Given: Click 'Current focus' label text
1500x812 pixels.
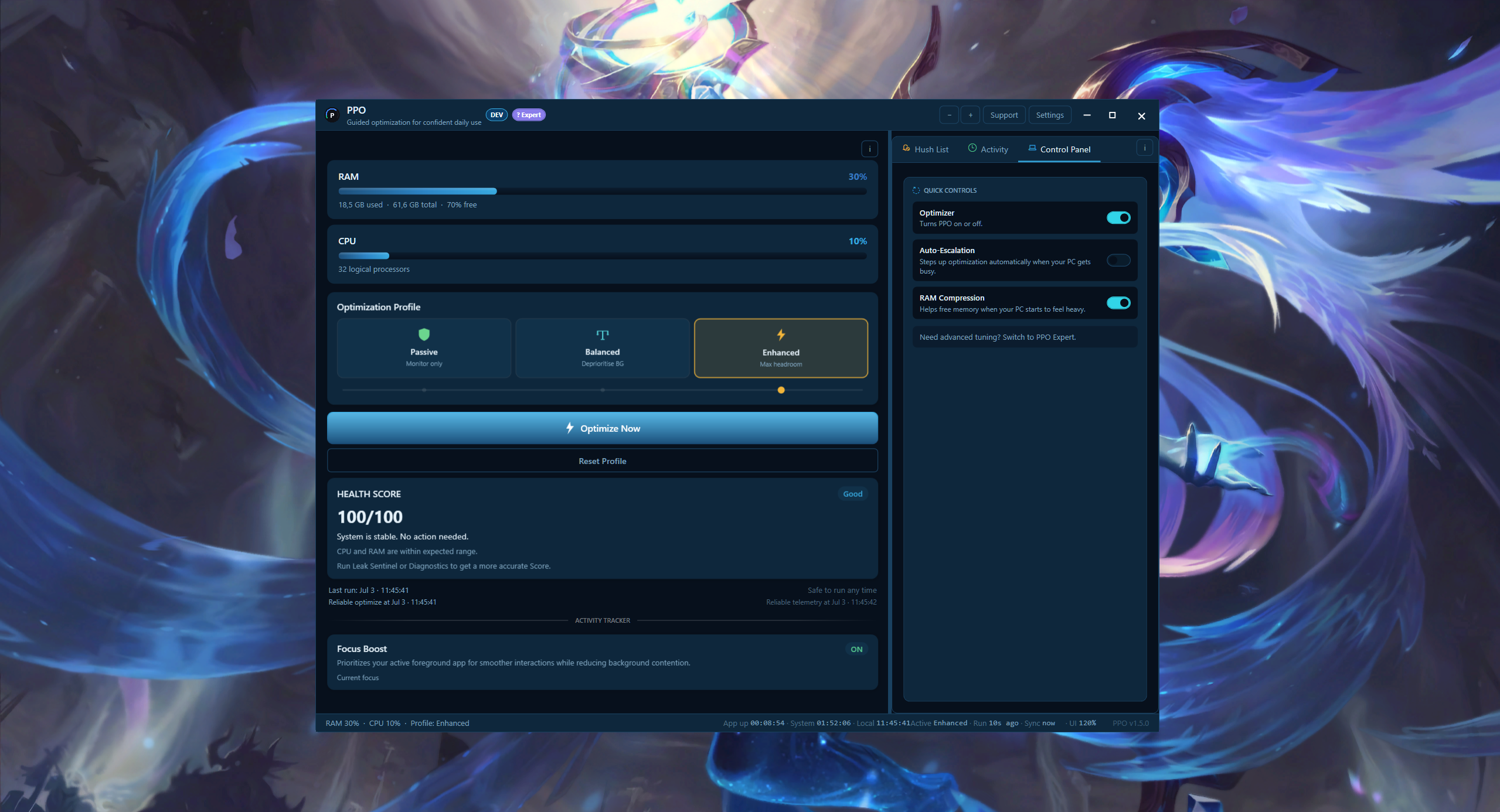Looking at the screenshot, I should click(358, 678).
